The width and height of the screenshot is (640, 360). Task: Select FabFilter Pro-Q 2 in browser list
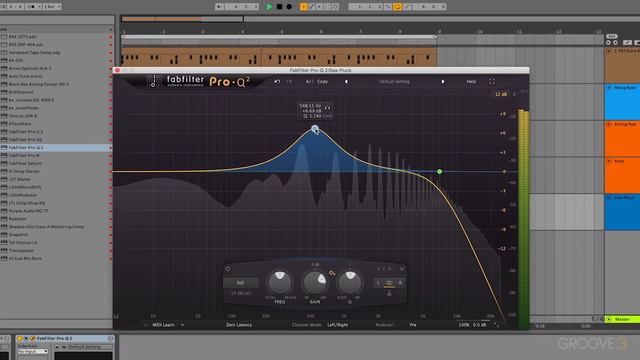56,147
